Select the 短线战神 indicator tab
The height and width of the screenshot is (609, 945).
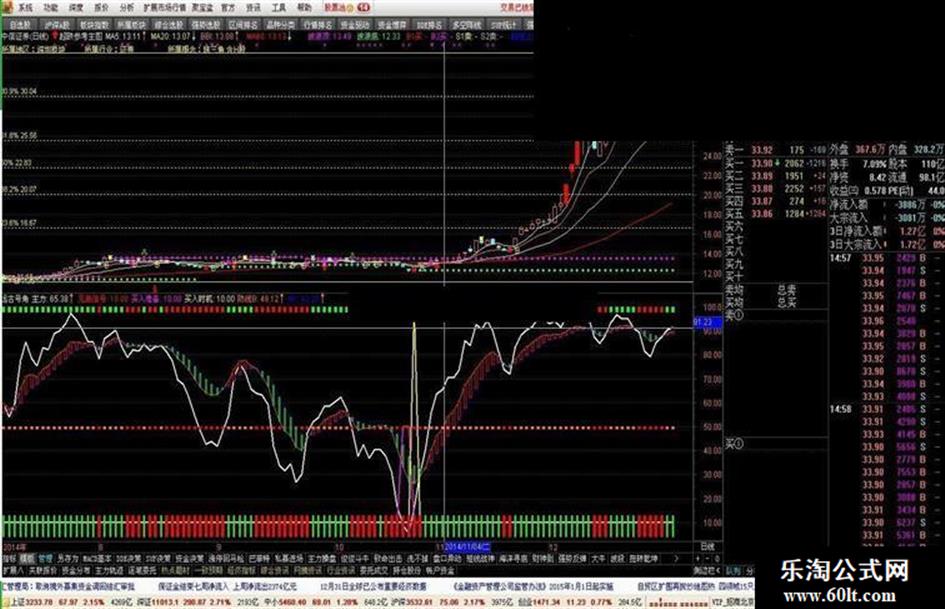[x=480, y=559]
